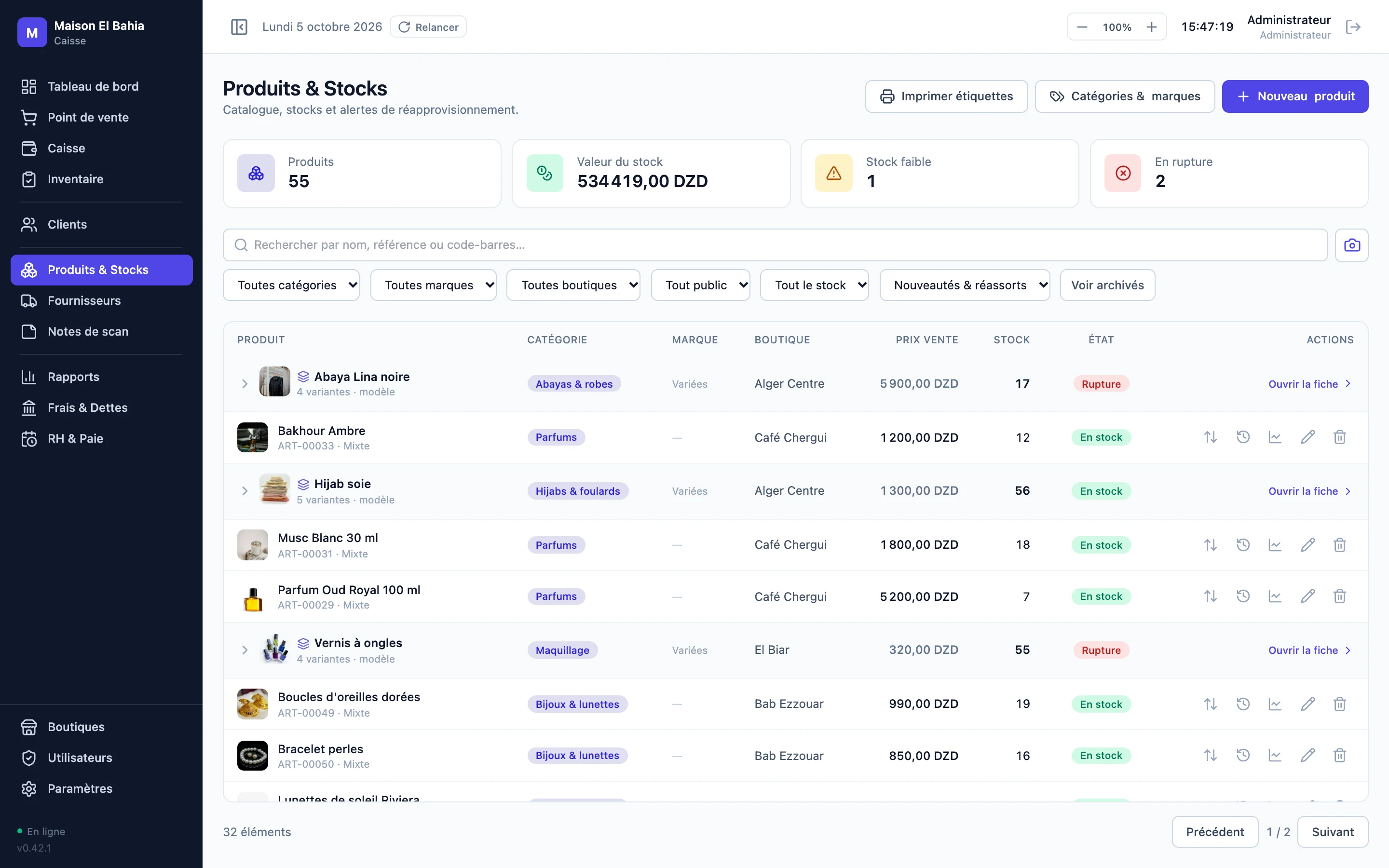Click the En rupture red icon
The width and height of the screenshot is (1389, 868).
pyautogui.click(x=1123, y=174)
